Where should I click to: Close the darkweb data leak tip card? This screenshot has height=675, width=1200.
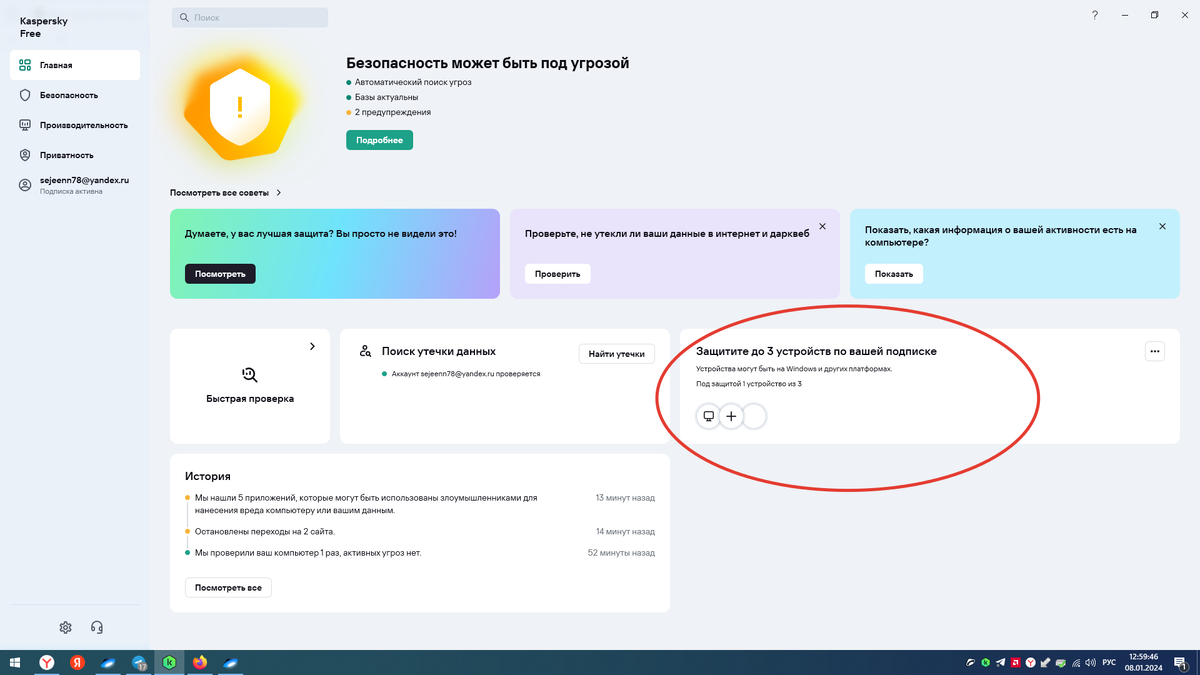(x=823, y=226)
